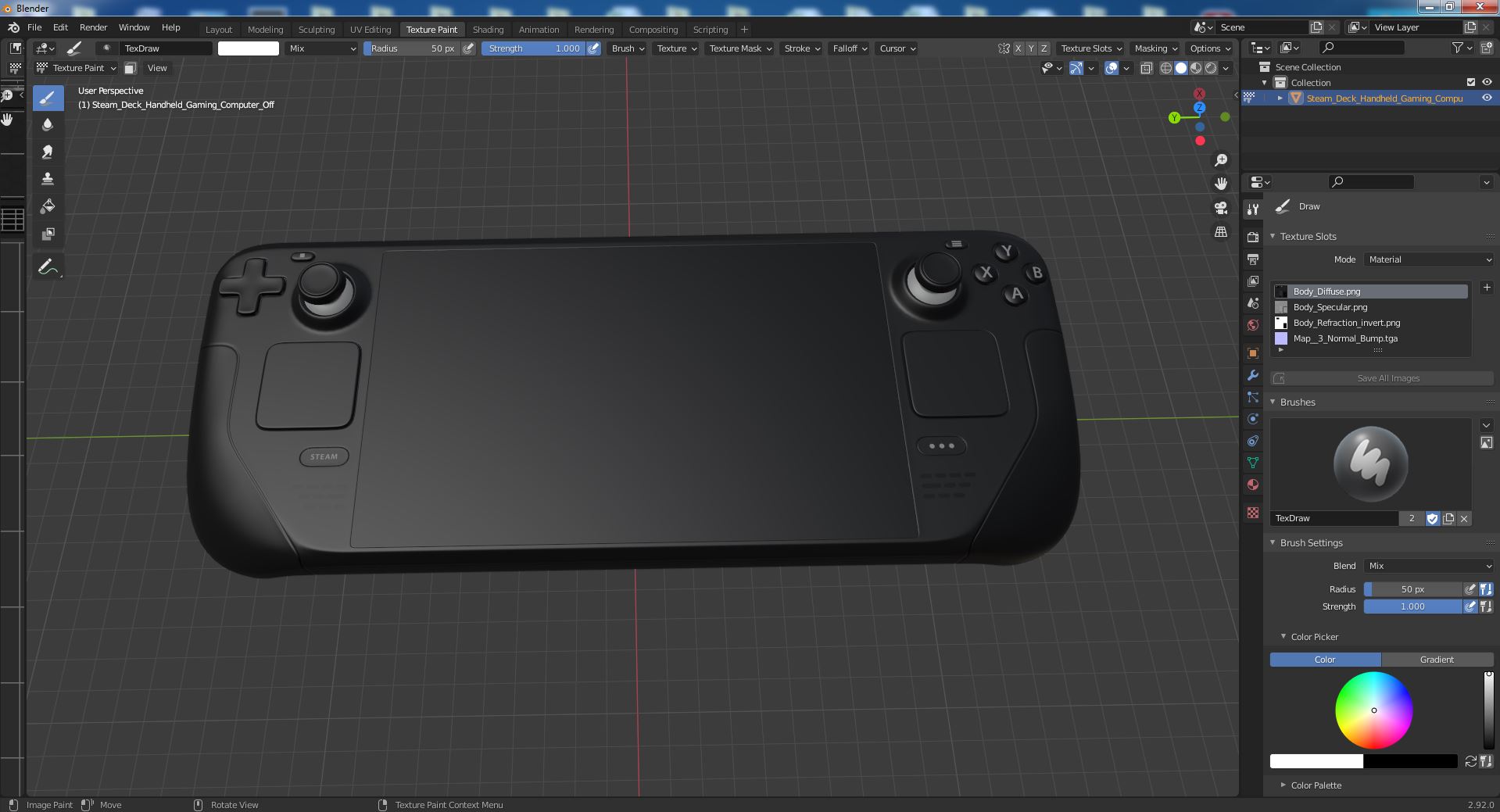
Task: Open the Output properties tab
Action: click(1253, 259)
